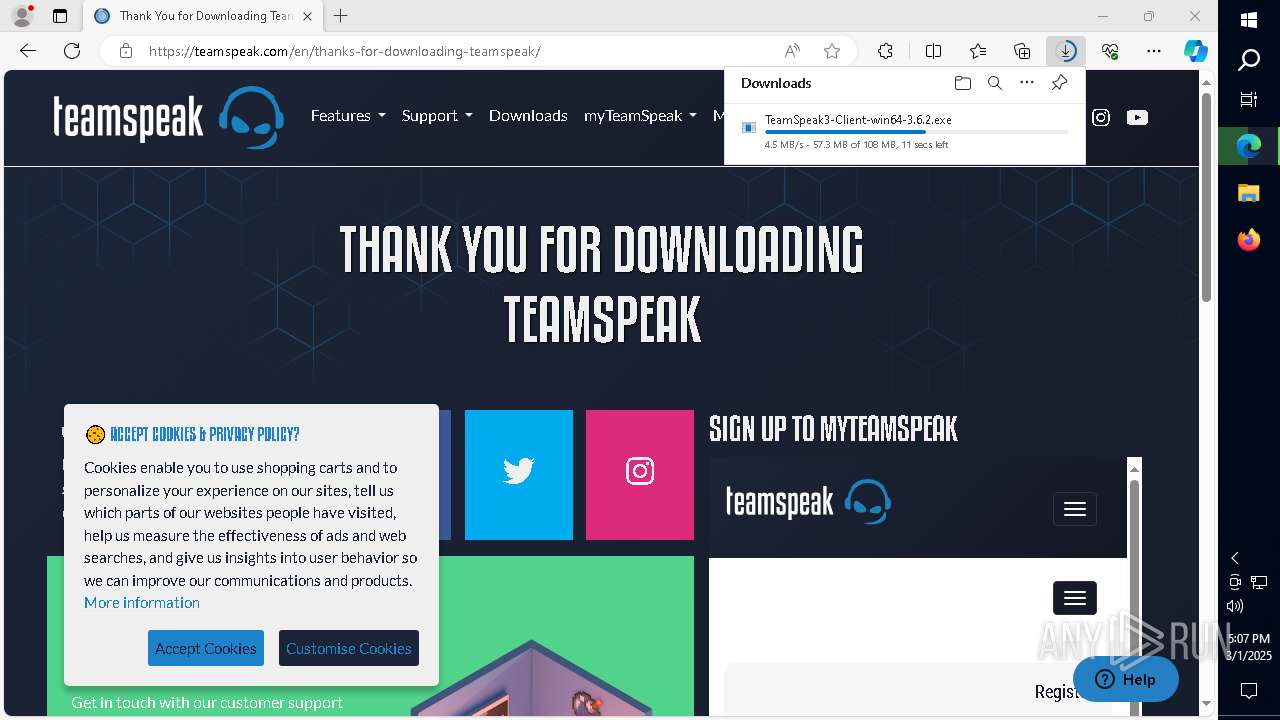The height and width of the screenshot is (720, 1280).
Task: Click the pink Instagram share tile
Action: (x=640, y=474)
